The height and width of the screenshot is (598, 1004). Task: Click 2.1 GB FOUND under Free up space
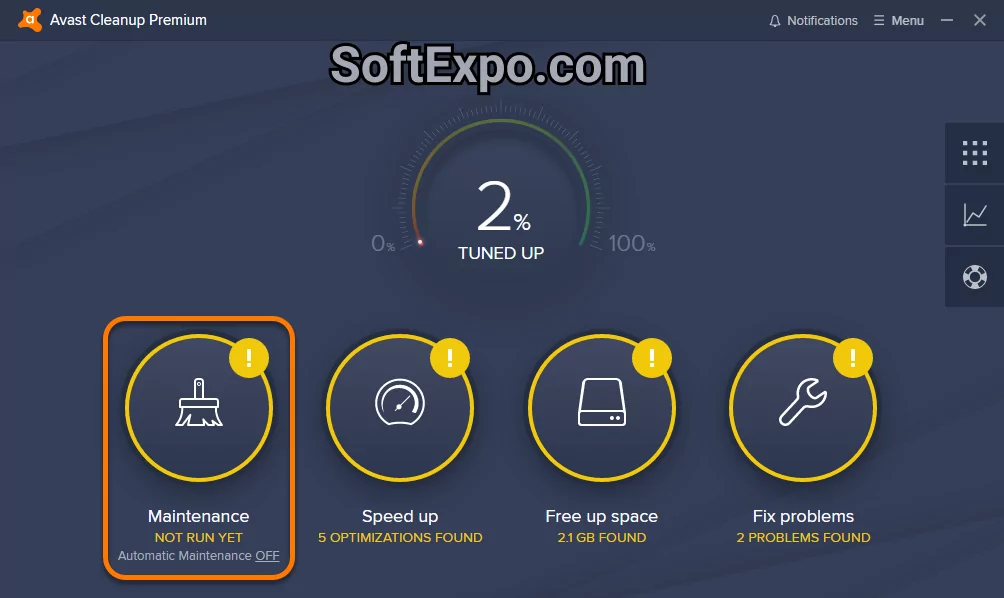(601, 537)
